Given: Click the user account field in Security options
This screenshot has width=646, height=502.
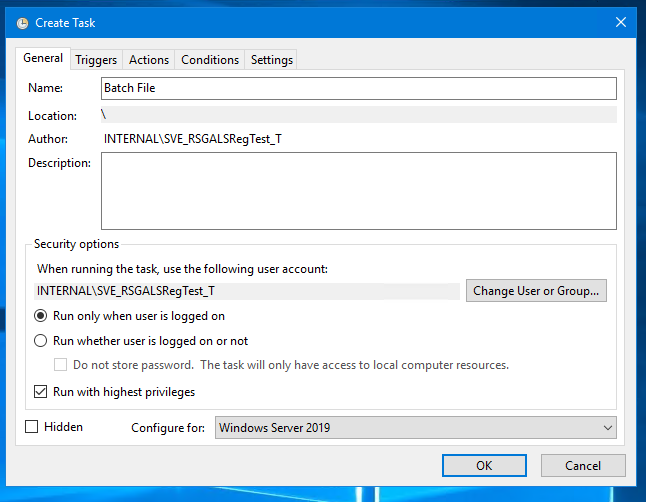Looking at the screenshot, I should pyautogui.click(x=247, y=291).
